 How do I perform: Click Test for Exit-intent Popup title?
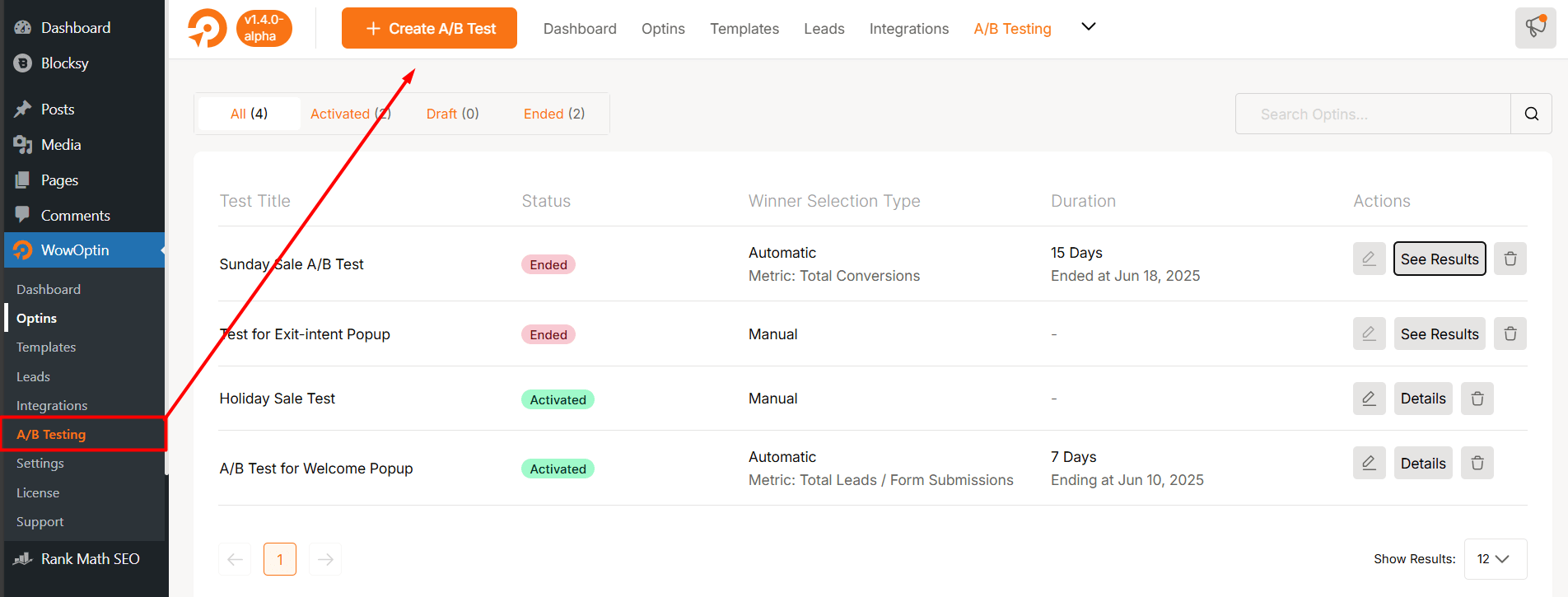(305, 333)
